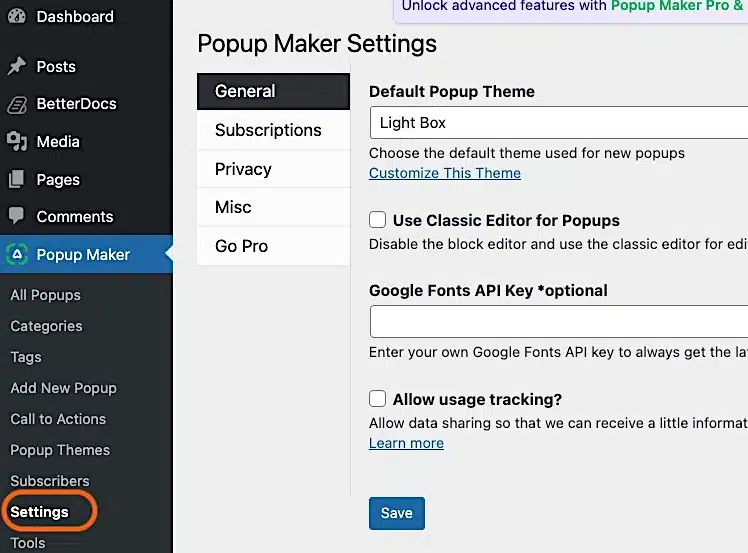Screen dimensions: 748x553
Task: Select Add New Popup
Action: coord(63,388)
